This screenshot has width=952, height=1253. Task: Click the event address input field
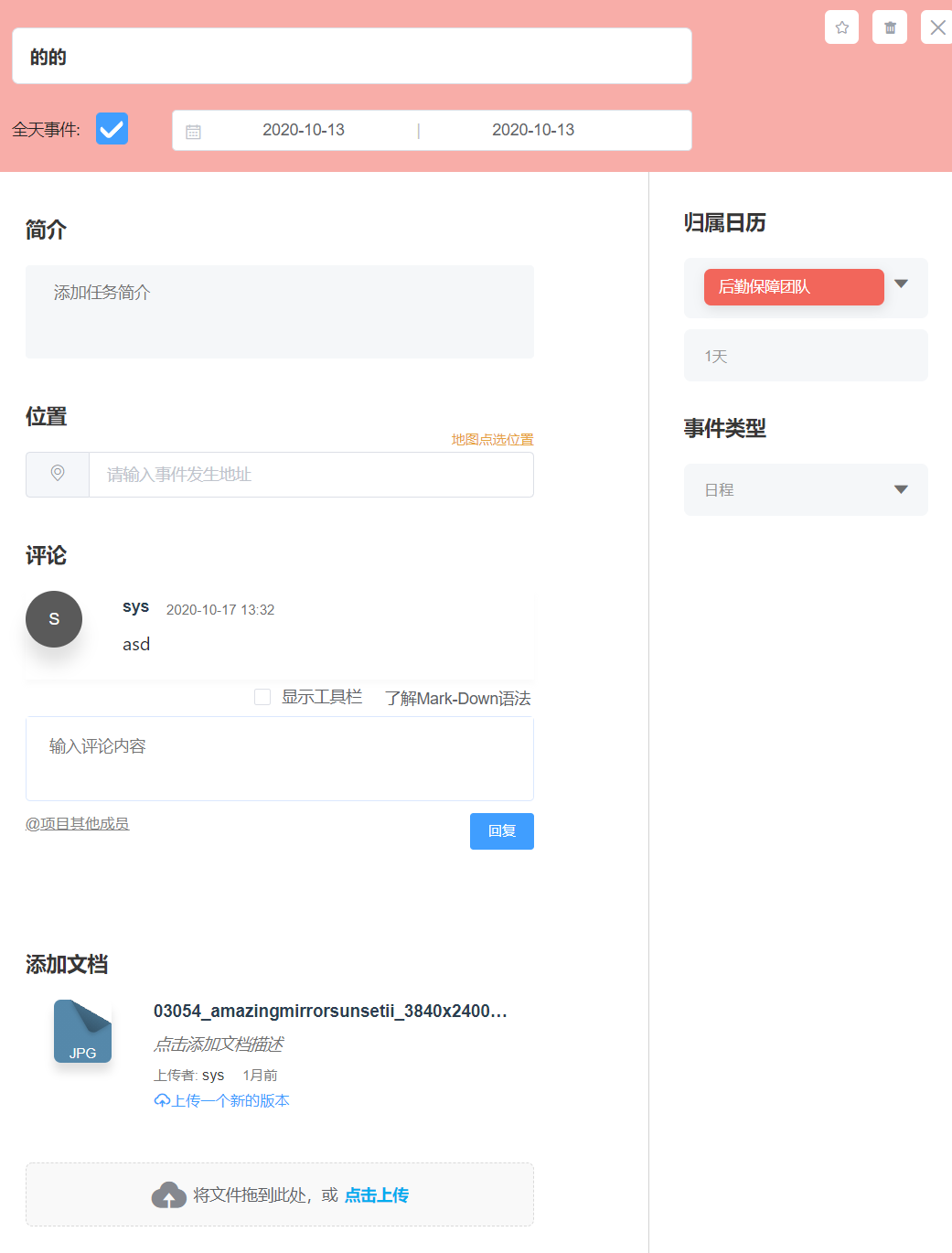coord(311,475)
